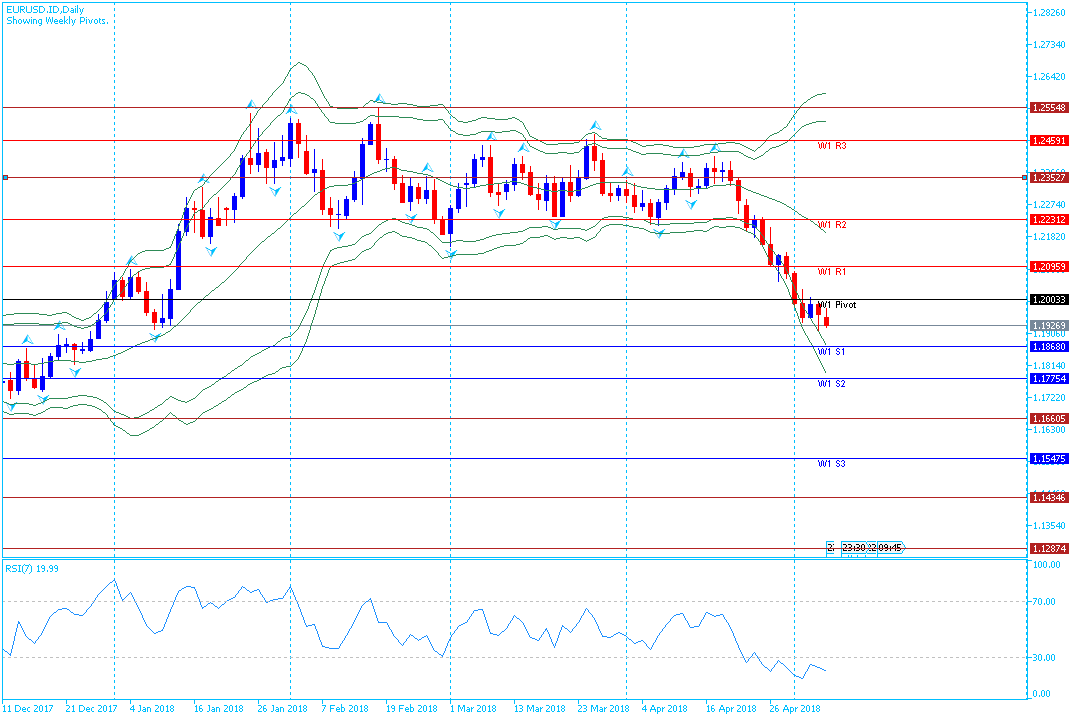
Task: Click the blue 1.18680 price tag
Action: pos(1049,347)
